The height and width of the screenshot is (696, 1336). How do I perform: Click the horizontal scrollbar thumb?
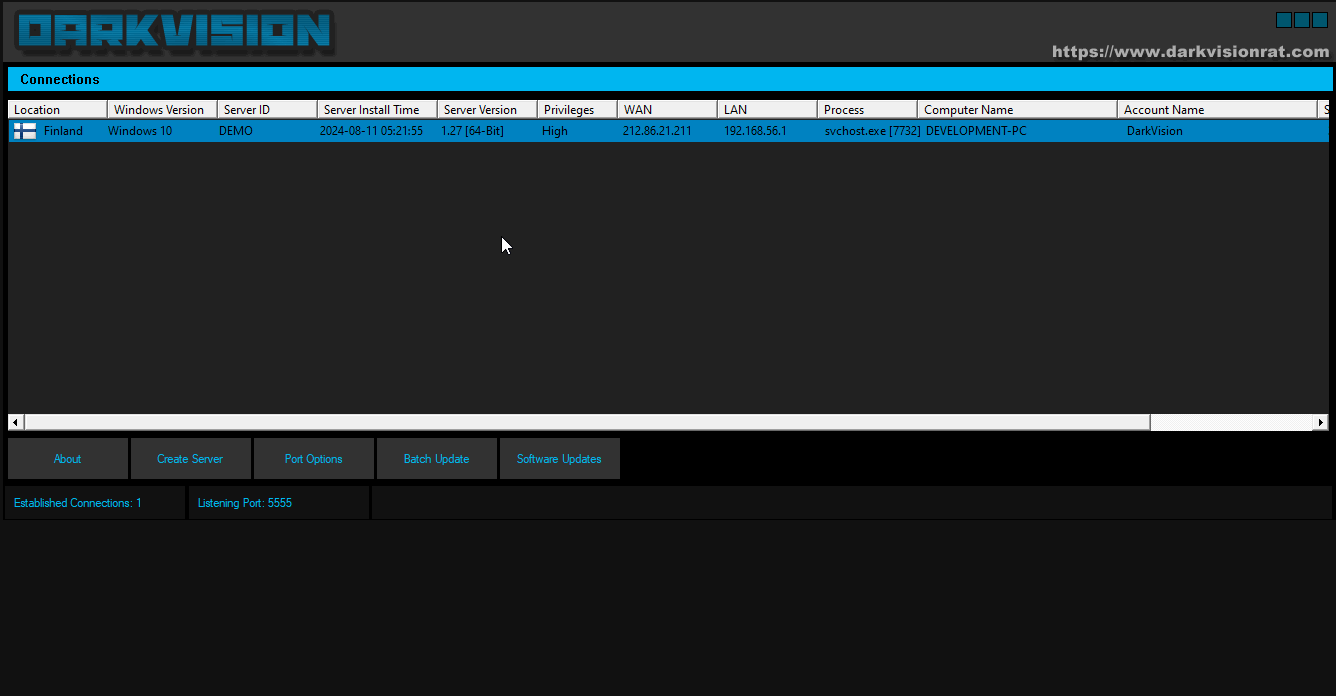587,422
